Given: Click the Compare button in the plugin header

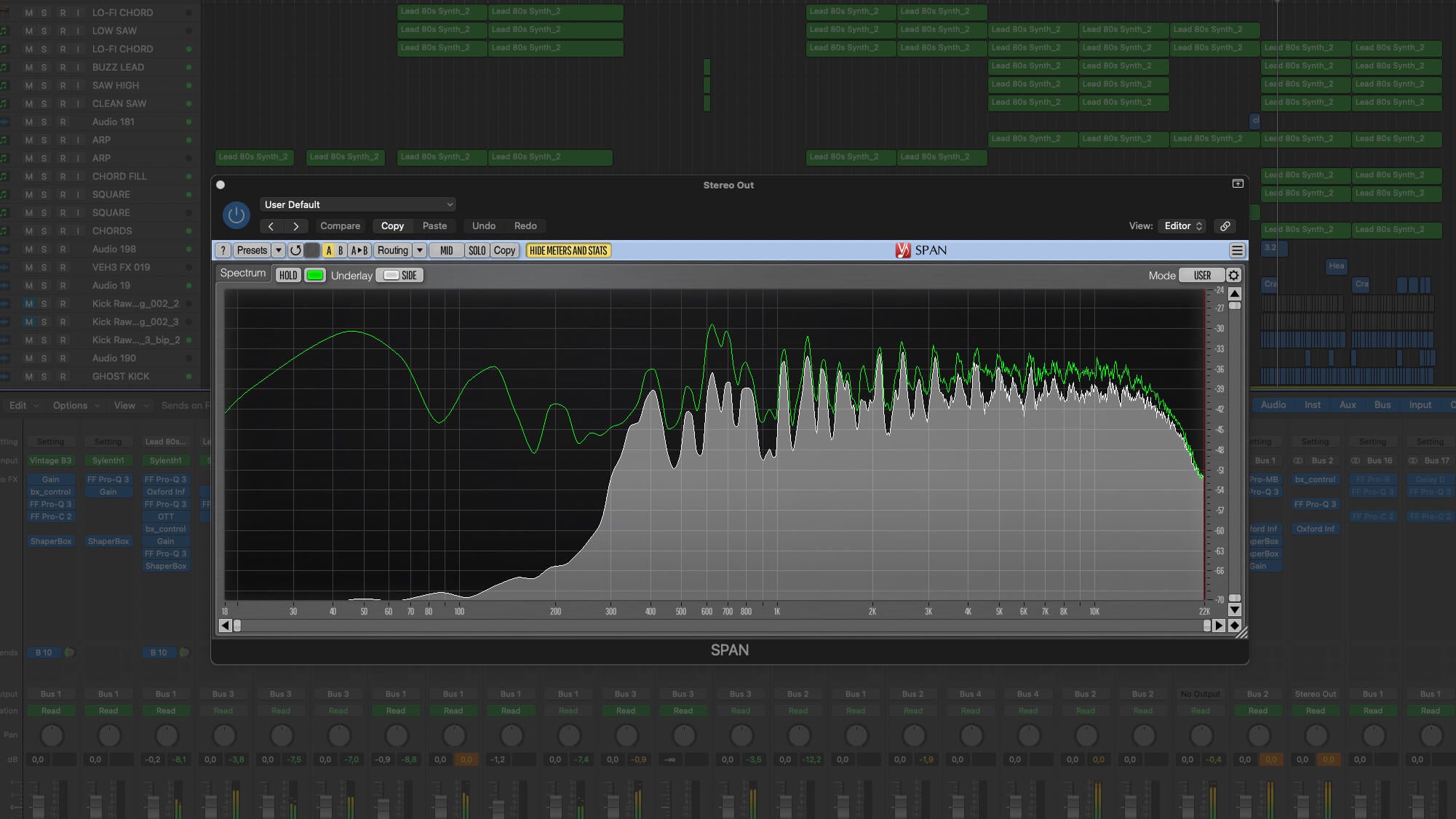Looking at the screenshot, I should click(x=340, y=225).
